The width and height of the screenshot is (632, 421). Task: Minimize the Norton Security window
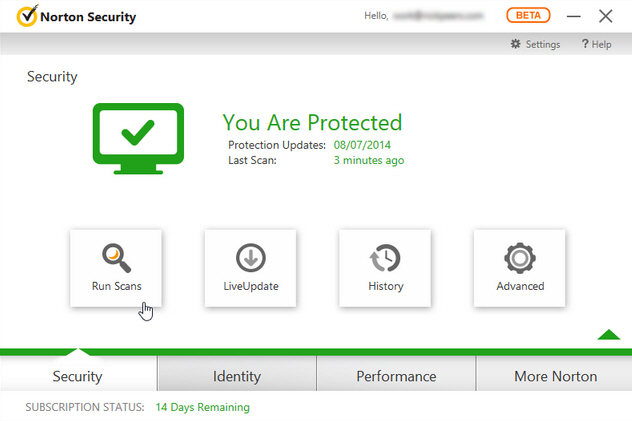click(574, 16)
